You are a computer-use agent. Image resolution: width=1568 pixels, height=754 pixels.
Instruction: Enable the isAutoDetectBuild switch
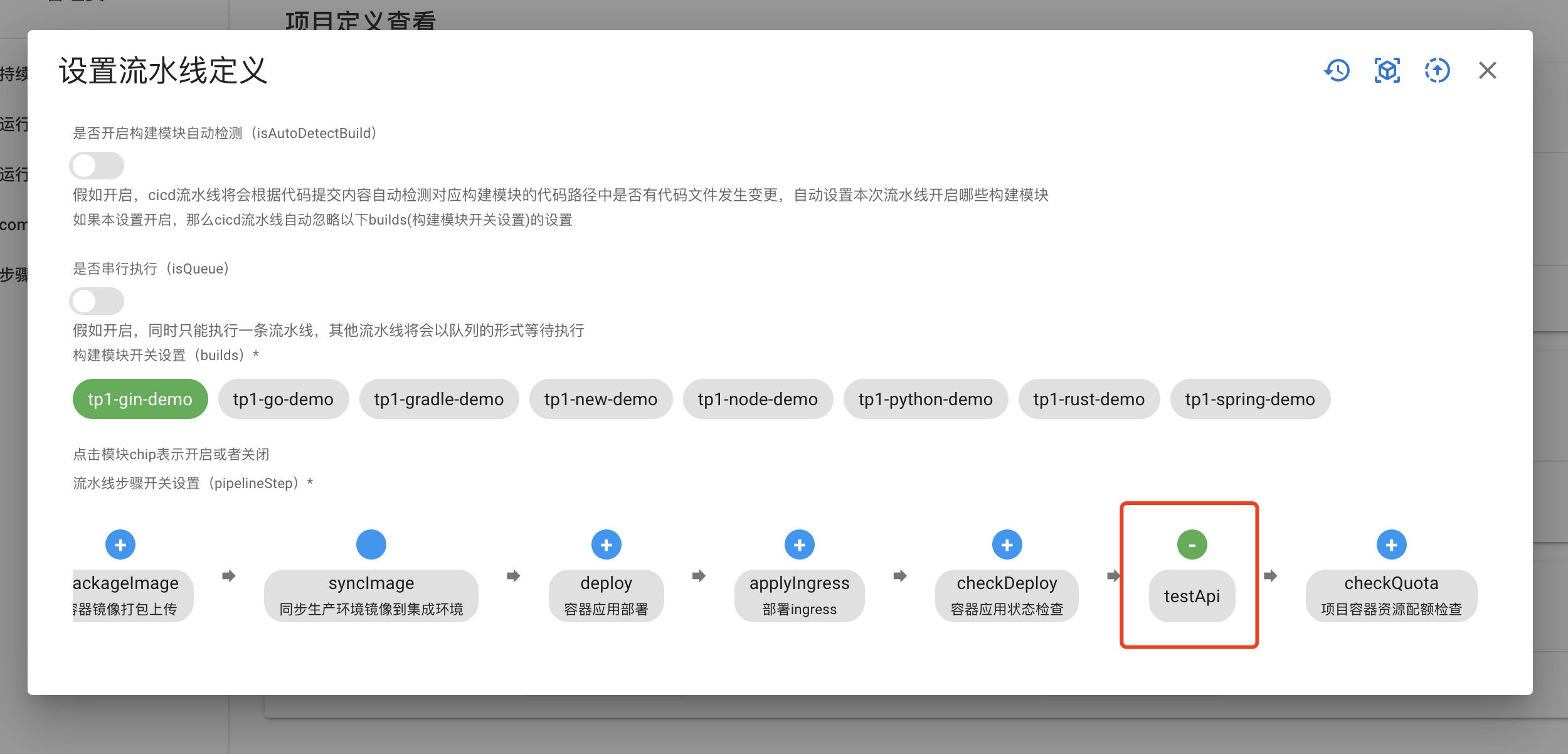[97, 166]
